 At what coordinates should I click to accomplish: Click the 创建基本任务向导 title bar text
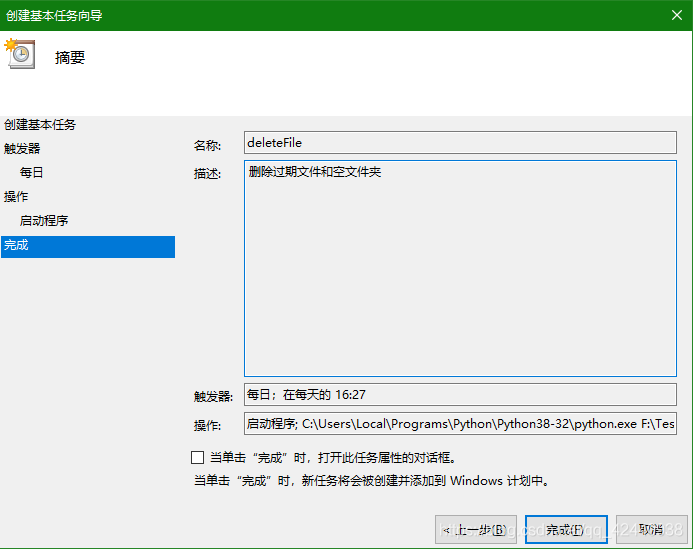click(x=54, y=15)
